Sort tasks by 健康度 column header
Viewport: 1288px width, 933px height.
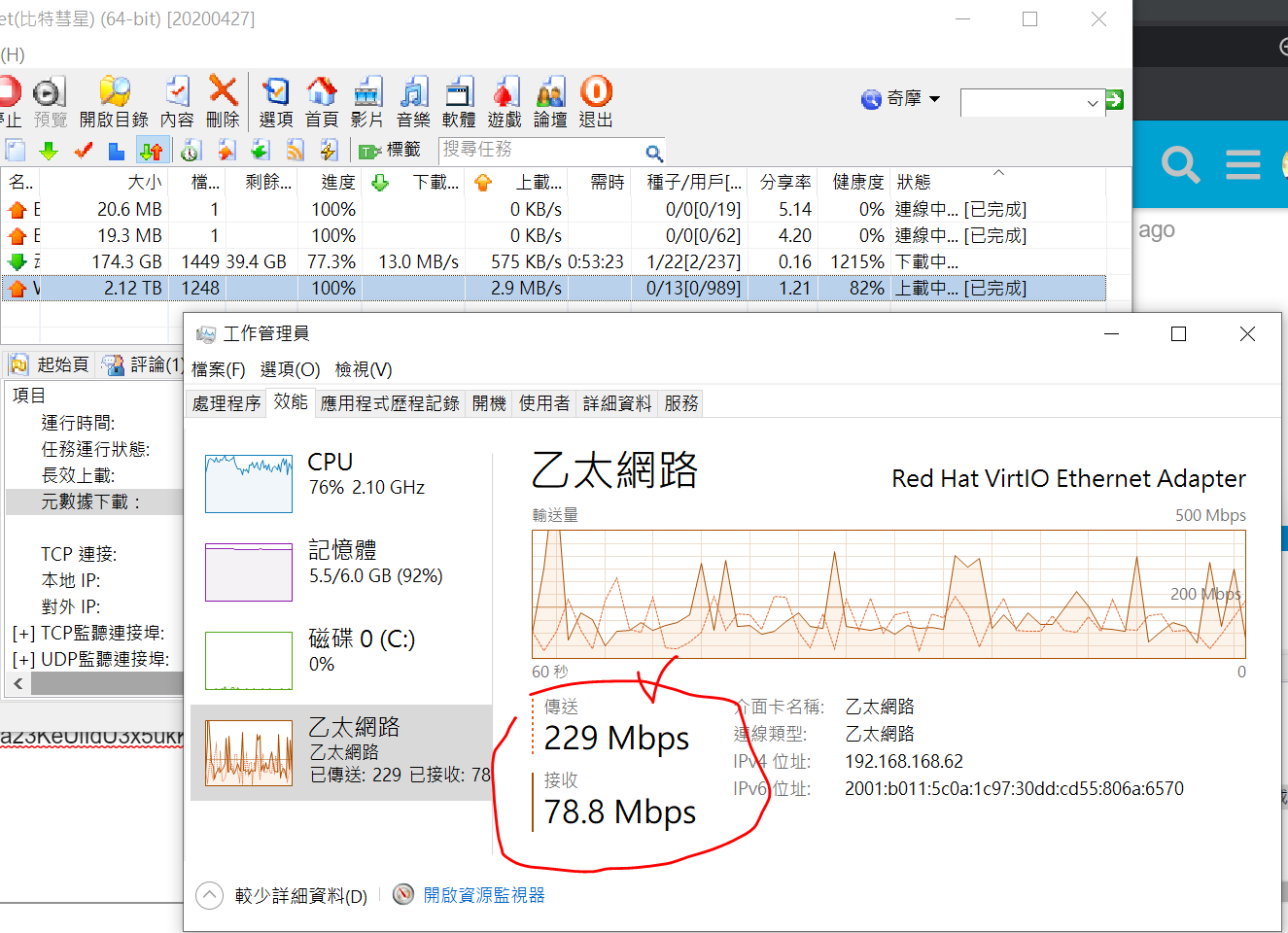coord(857,182)
